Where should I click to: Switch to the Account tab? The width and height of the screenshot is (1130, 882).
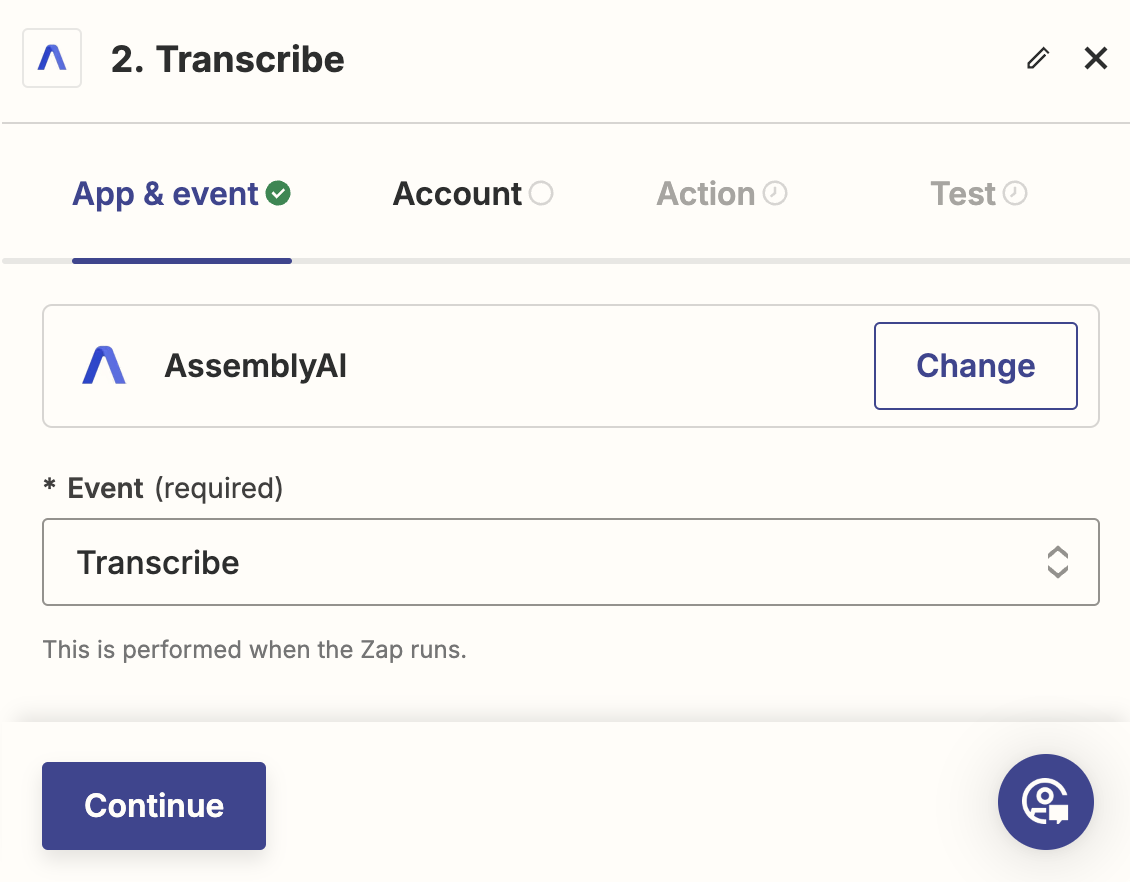pyautogui.click(x=457, y=193)
